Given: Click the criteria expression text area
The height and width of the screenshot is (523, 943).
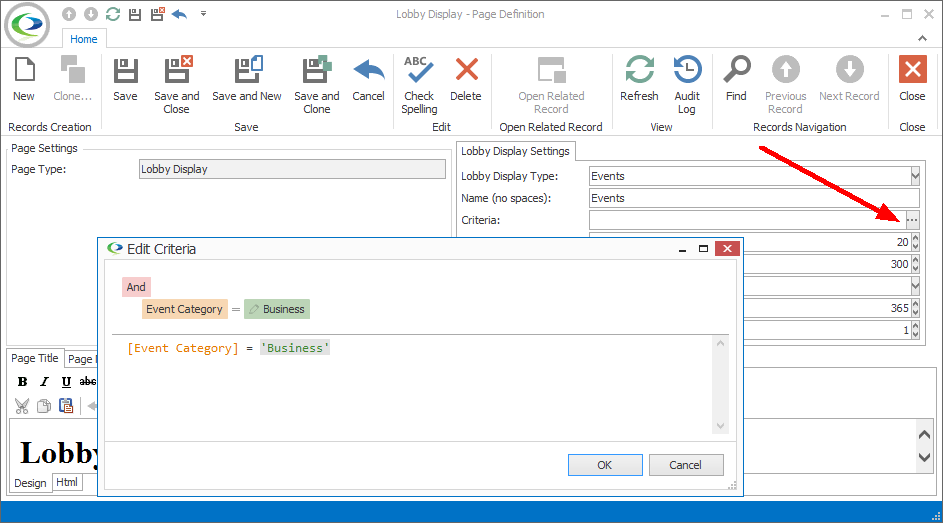Looking at the screenshot, I should click(x=412, y=385).
